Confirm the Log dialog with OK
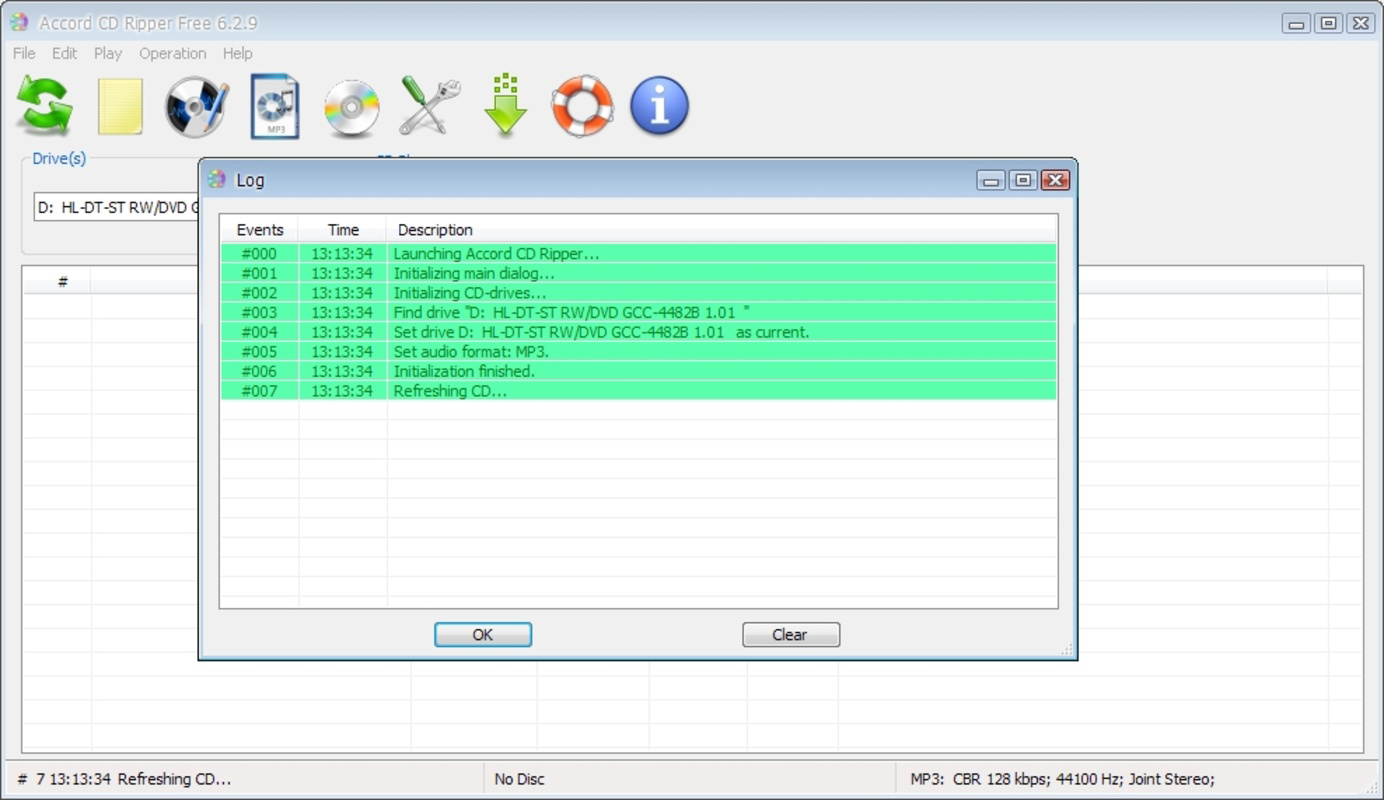 [x=483, y=634]
